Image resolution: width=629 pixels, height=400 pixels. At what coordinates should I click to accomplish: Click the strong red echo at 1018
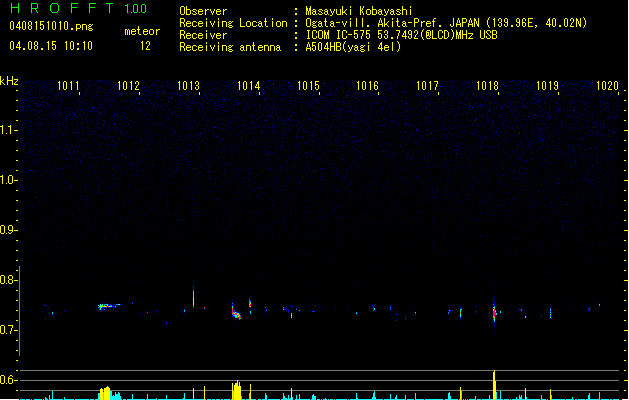point(494,313)
